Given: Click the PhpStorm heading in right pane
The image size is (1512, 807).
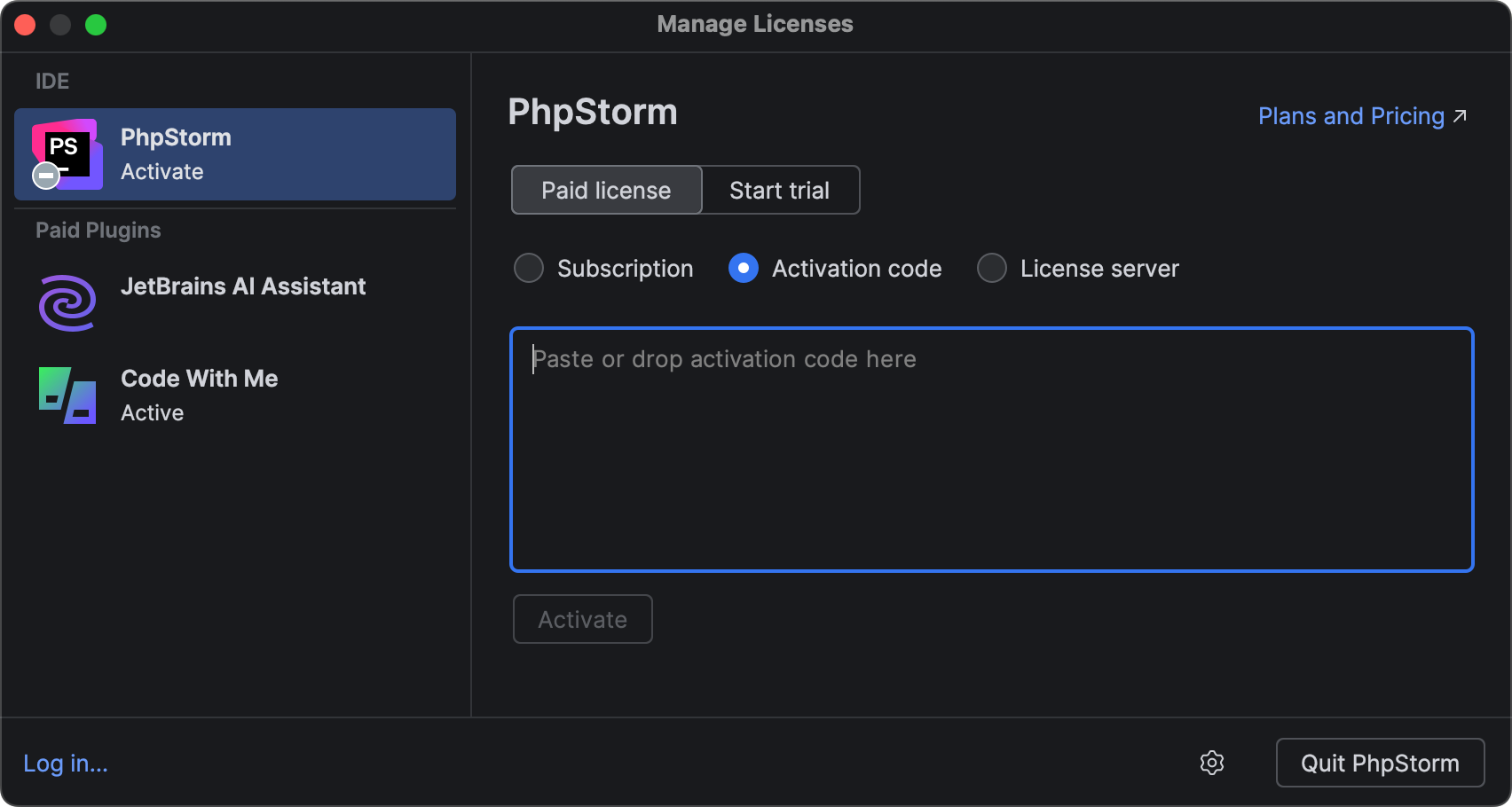Looking at the screenshot, I should (x=593, y=113).
